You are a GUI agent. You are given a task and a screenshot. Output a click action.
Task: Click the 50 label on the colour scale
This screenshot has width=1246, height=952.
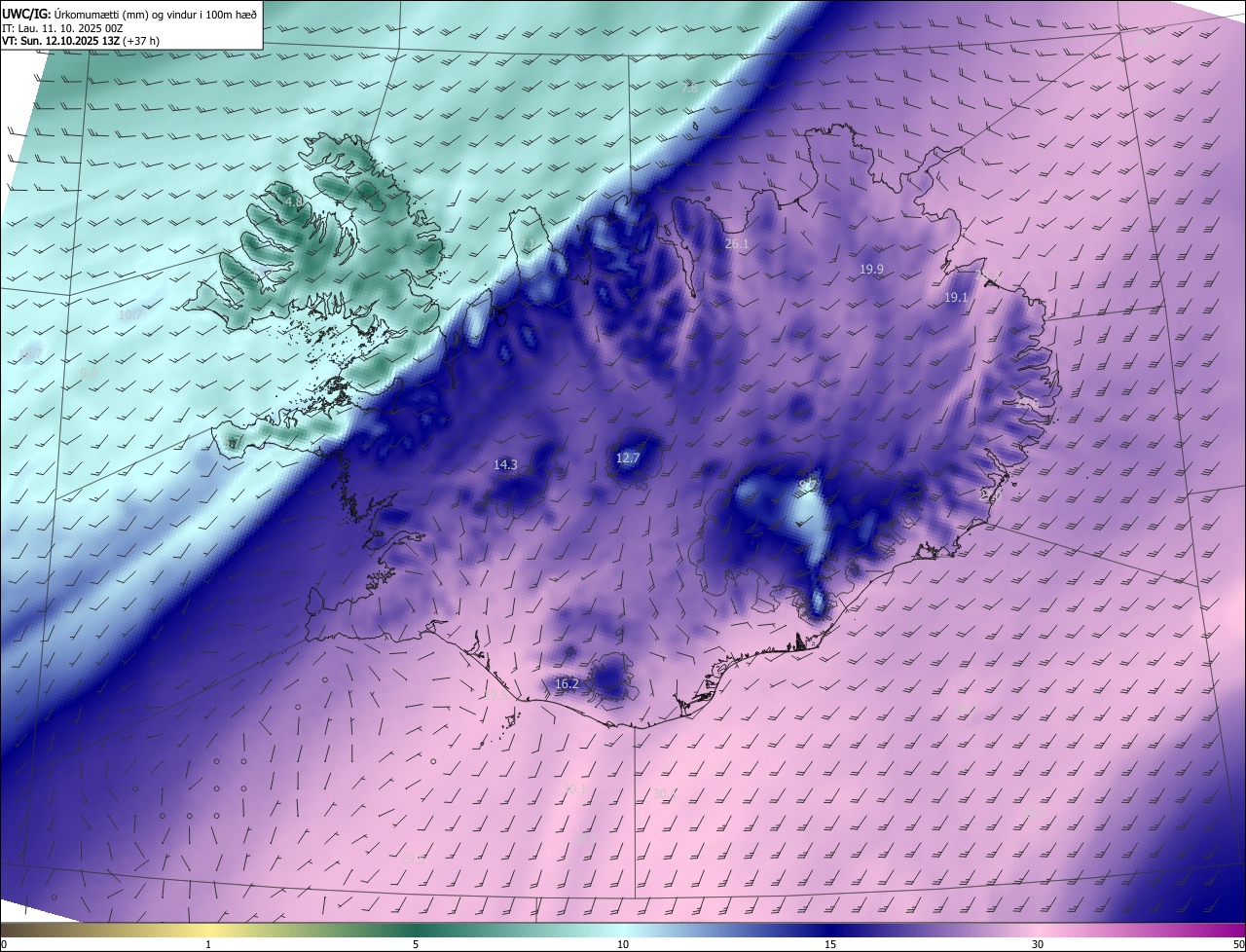pos(1238,944)
